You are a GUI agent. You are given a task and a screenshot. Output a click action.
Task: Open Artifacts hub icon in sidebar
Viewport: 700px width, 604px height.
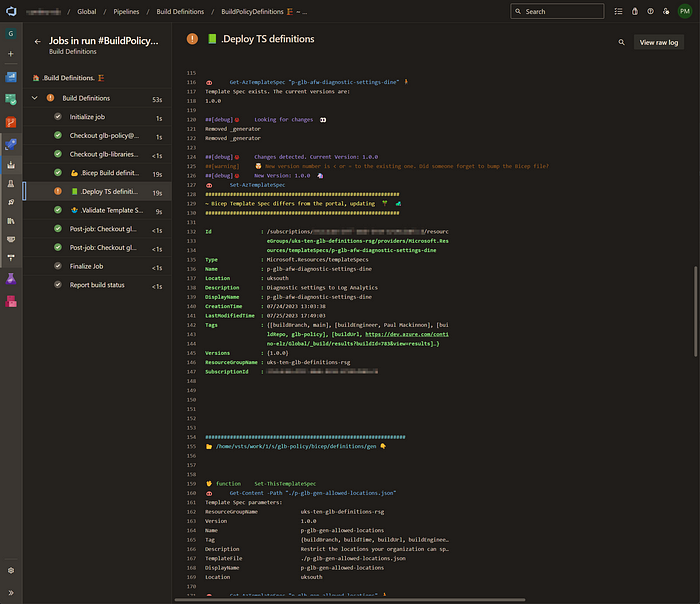coord(11,302)
